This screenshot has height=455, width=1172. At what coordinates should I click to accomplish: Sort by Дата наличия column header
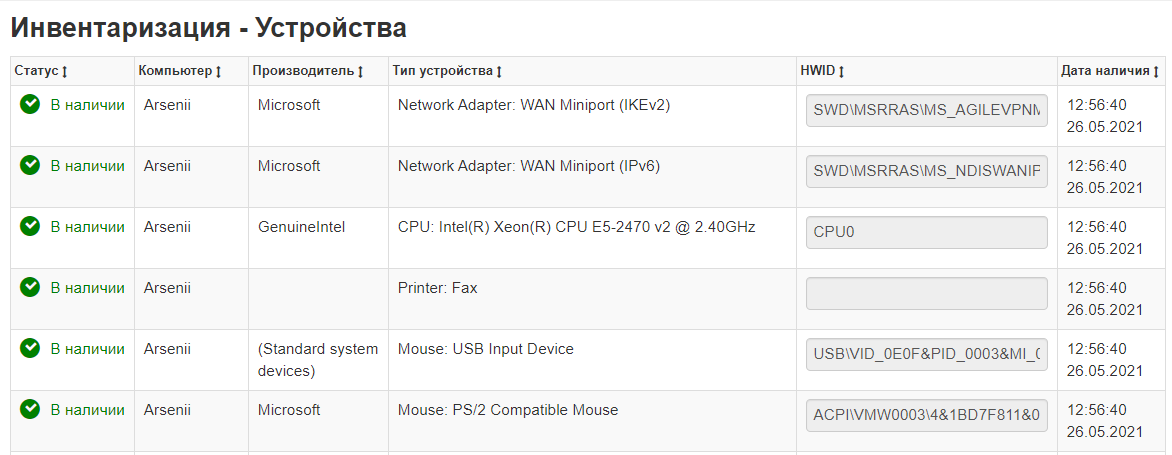1110,71
